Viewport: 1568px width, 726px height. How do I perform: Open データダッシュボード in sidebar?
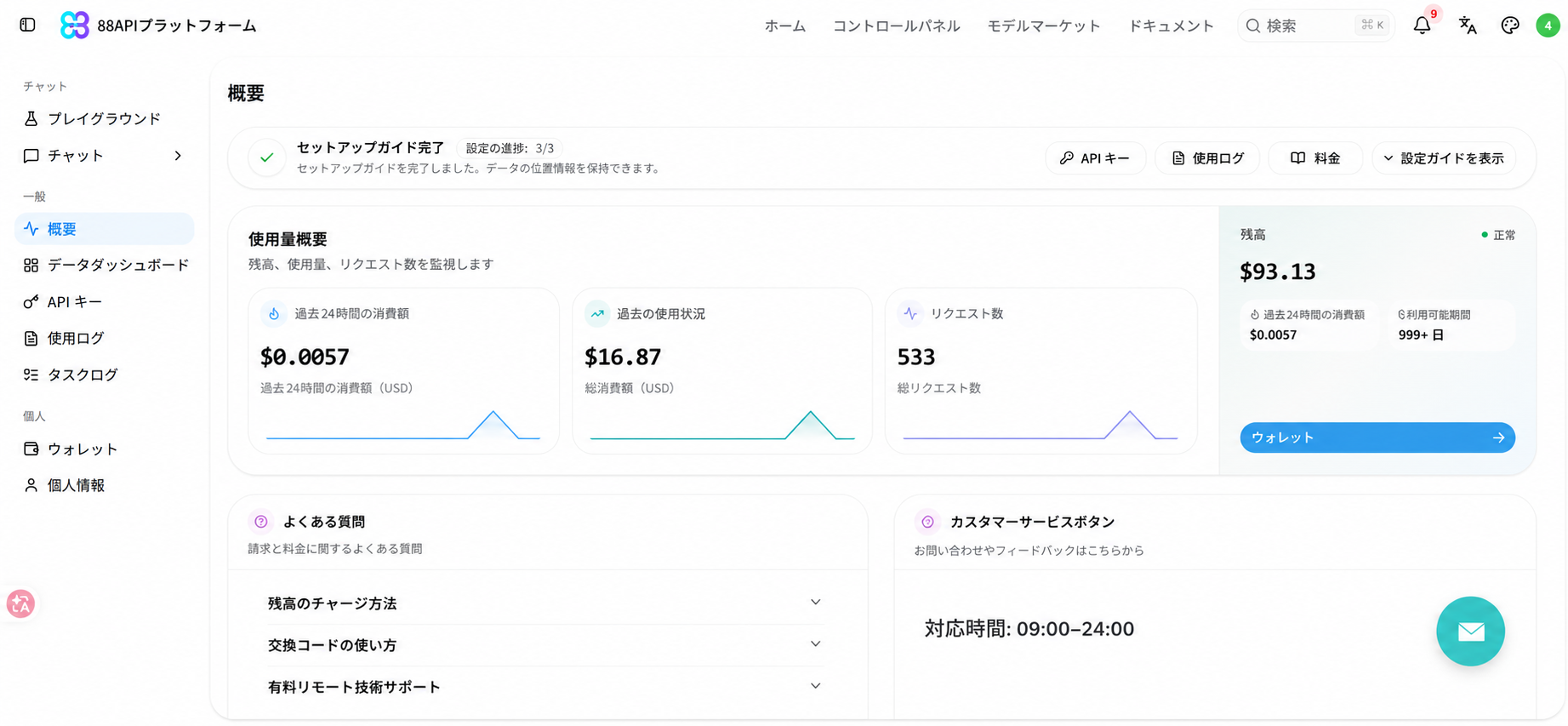[x=104, y=266]
